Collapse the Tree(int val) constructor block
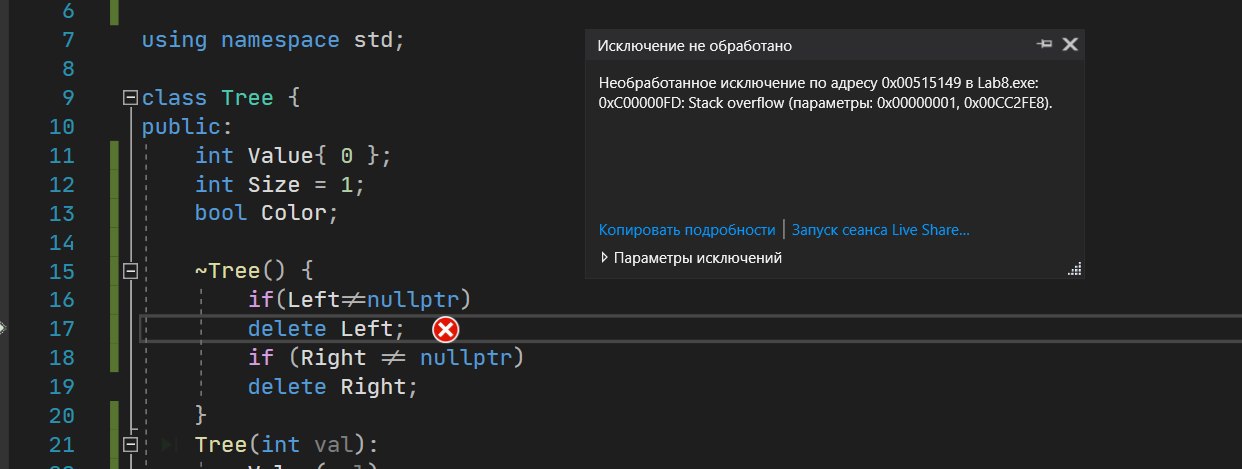This screenshot has height=469, width=1242. pos(128,444)
